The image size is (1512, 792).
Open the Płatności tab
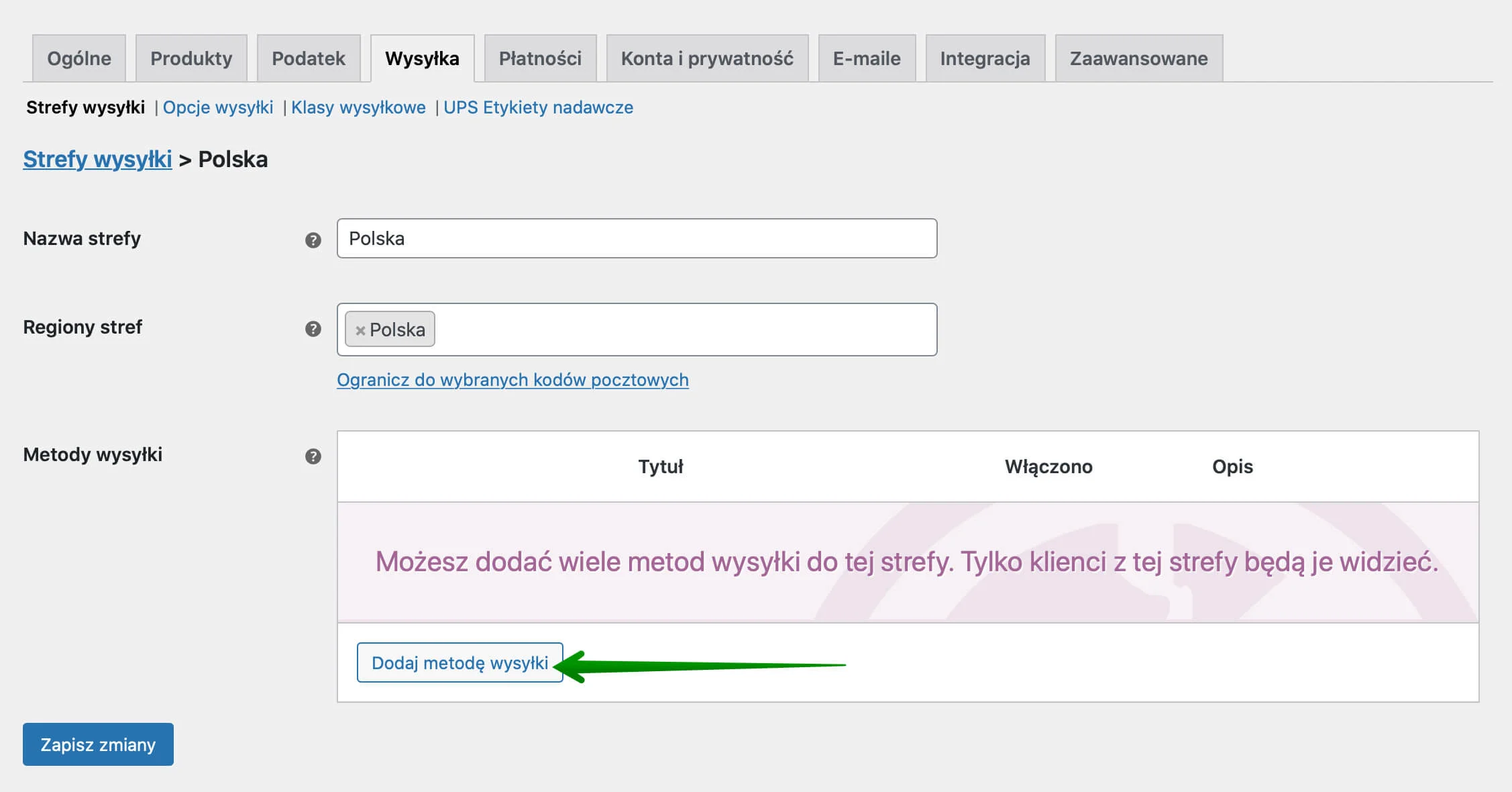[x=540, y=58]
